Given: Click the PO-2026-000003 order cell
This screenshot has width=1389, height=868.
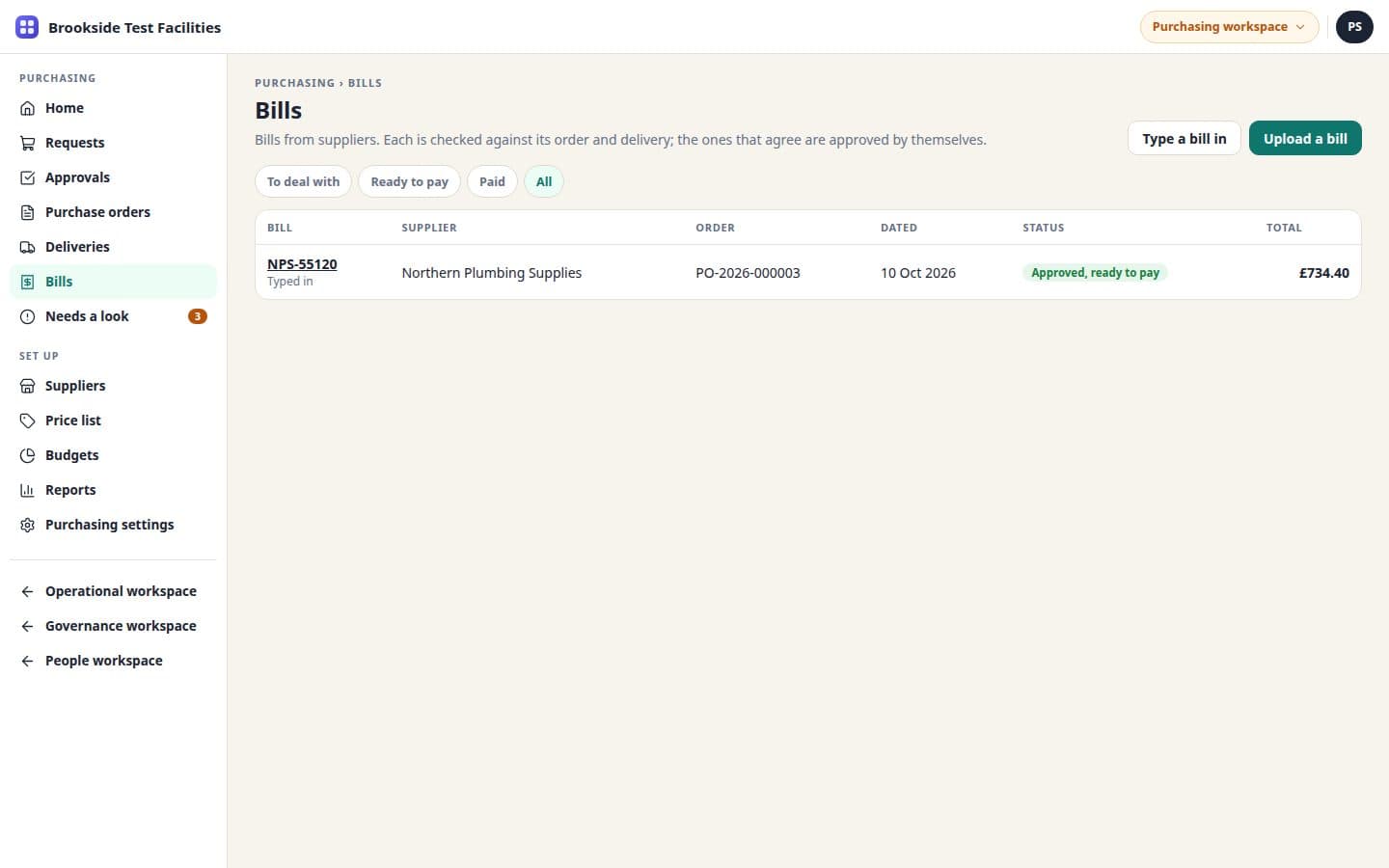Looking at the screenshot, I should [748, 273].
